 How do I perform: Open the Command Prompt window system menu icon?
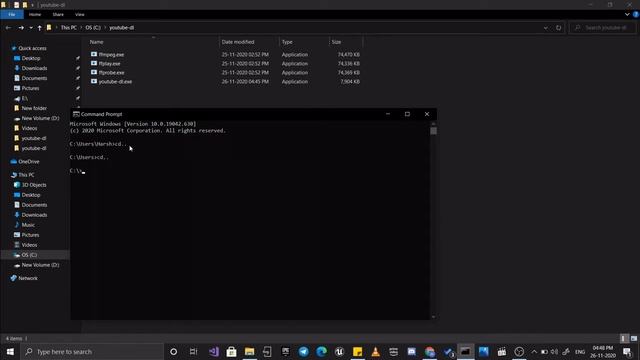(x=76, y=114)
